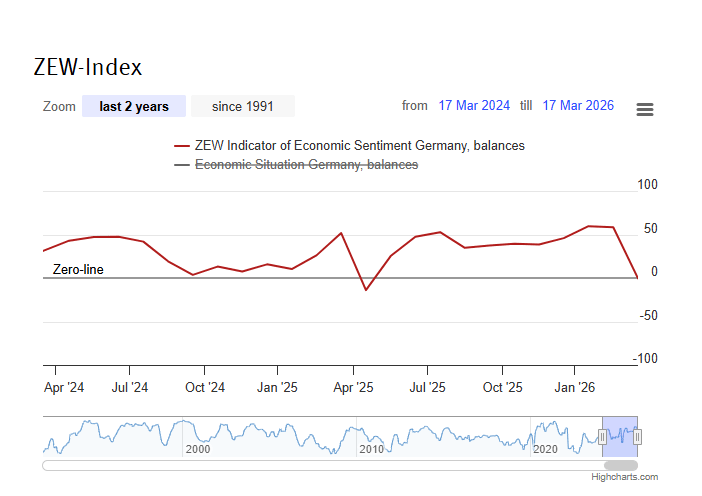The width and height of the screenshot is (702, 496).
Task: Click the red ZEW Indicator legend line marker
Action: point(182,146)
